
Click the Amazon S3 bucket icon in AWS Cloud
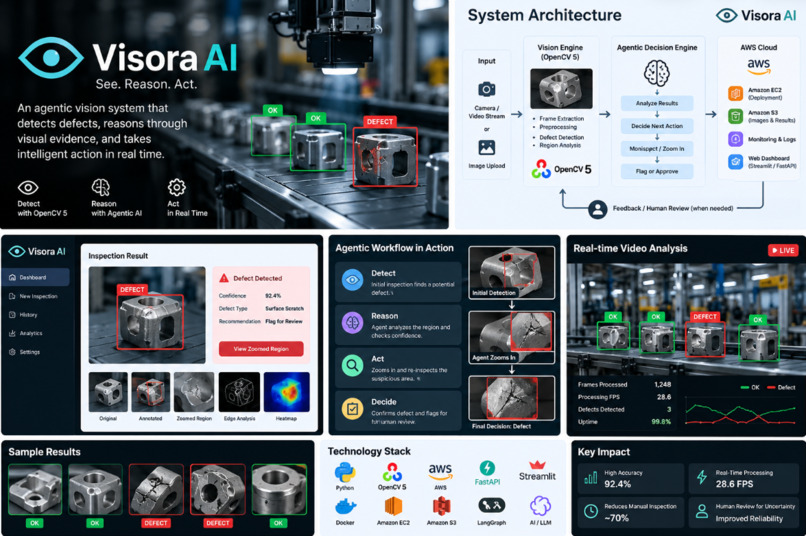click(x=735, y=116)
